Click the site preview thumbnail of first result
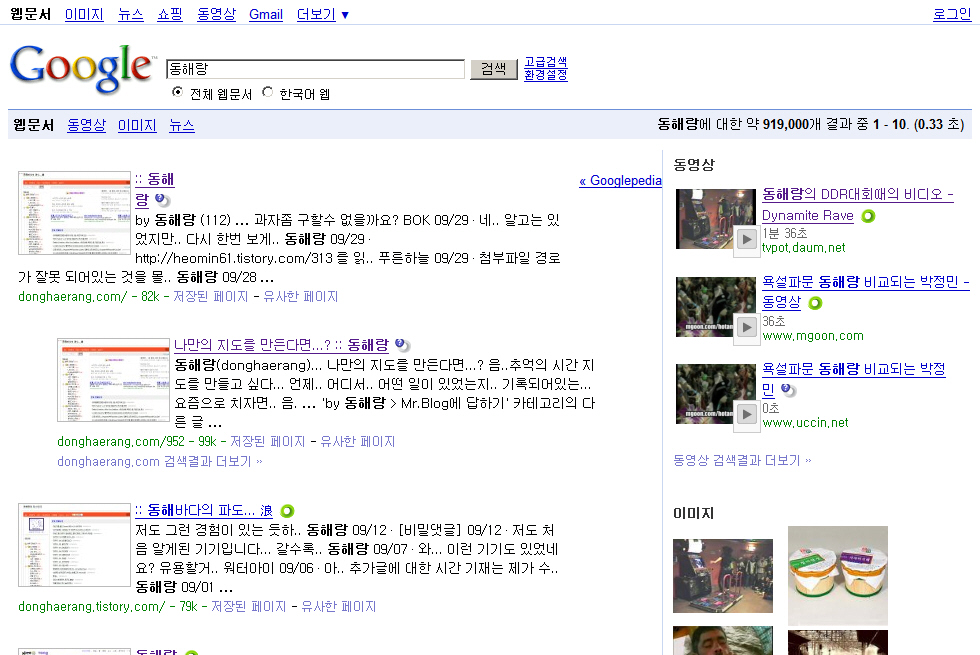 pos(74,213)
